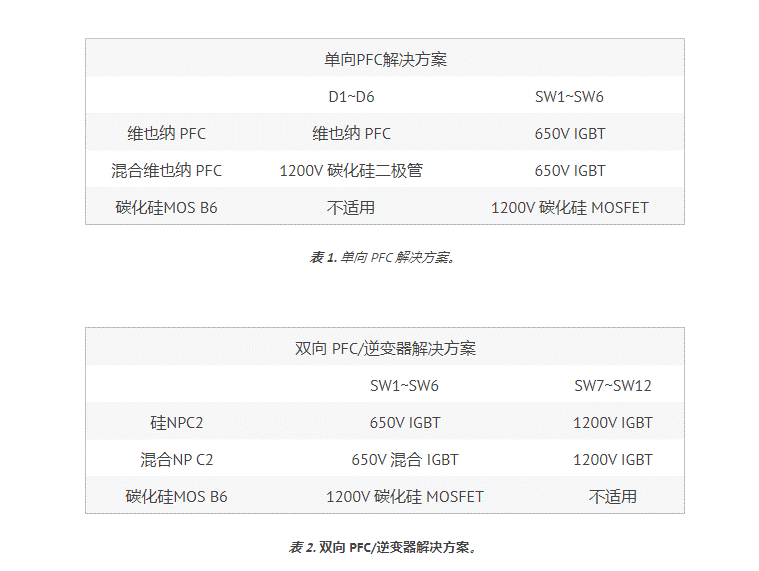Select SW1~SW6 header in the 双向 PFC table
This screenshot has width=759, height=571.
(405, 385)
